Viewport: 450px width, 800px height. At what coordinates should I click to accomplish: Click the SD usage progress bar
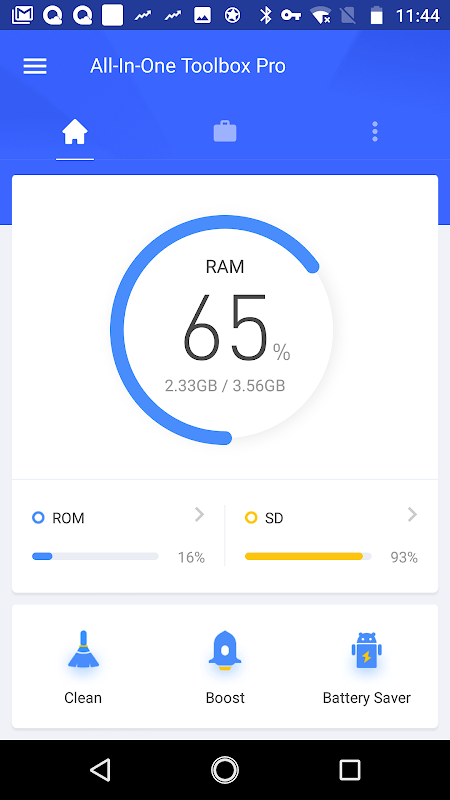pyautogui.click(x=308, y=557)
